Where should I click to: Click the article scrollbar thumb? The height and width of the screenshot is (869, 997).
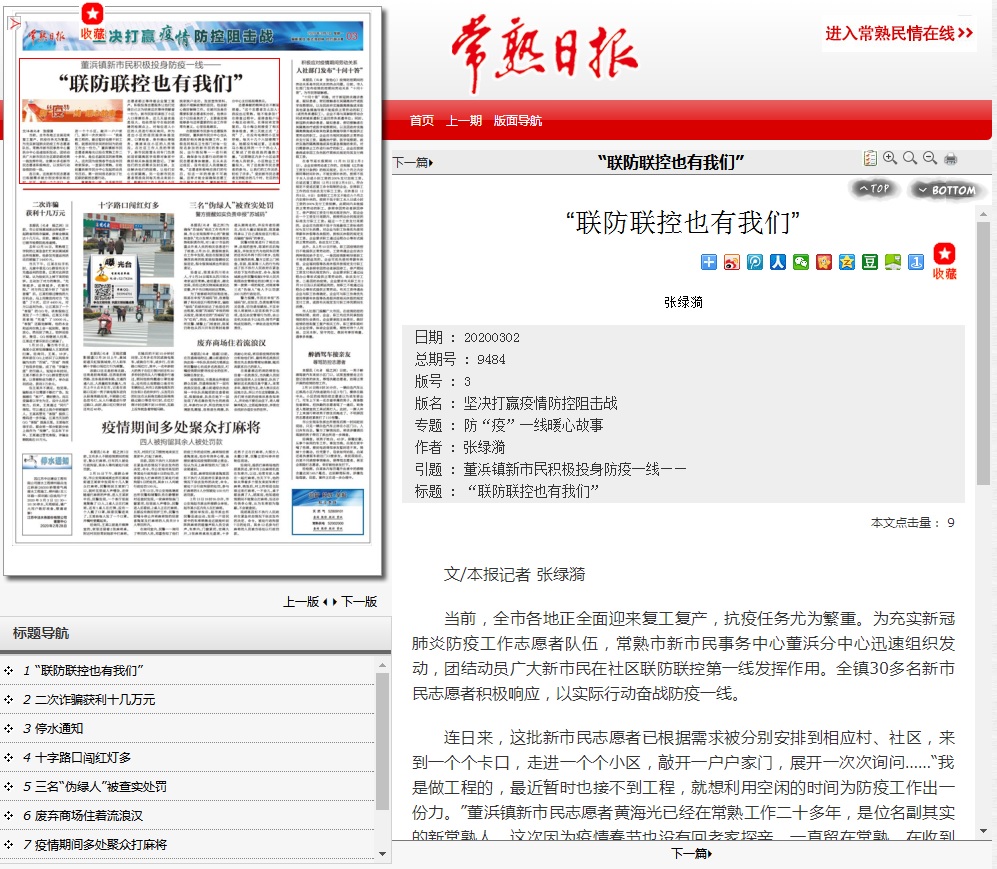[x=983, y=353]
